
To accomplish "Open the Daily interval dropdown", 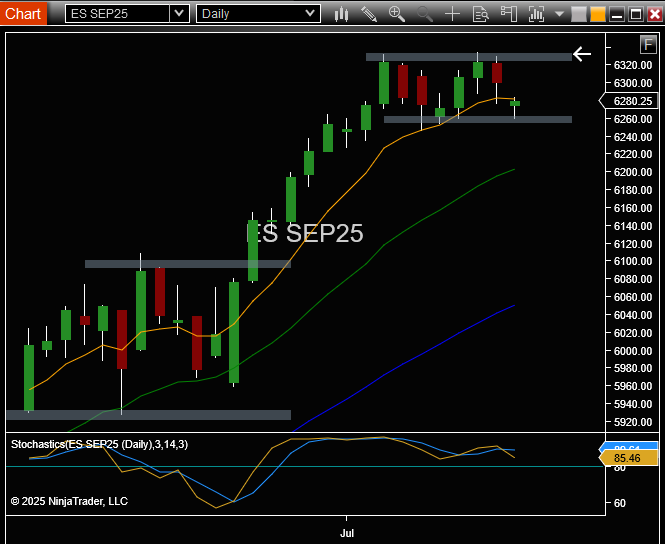I will [x=258, y=14].
